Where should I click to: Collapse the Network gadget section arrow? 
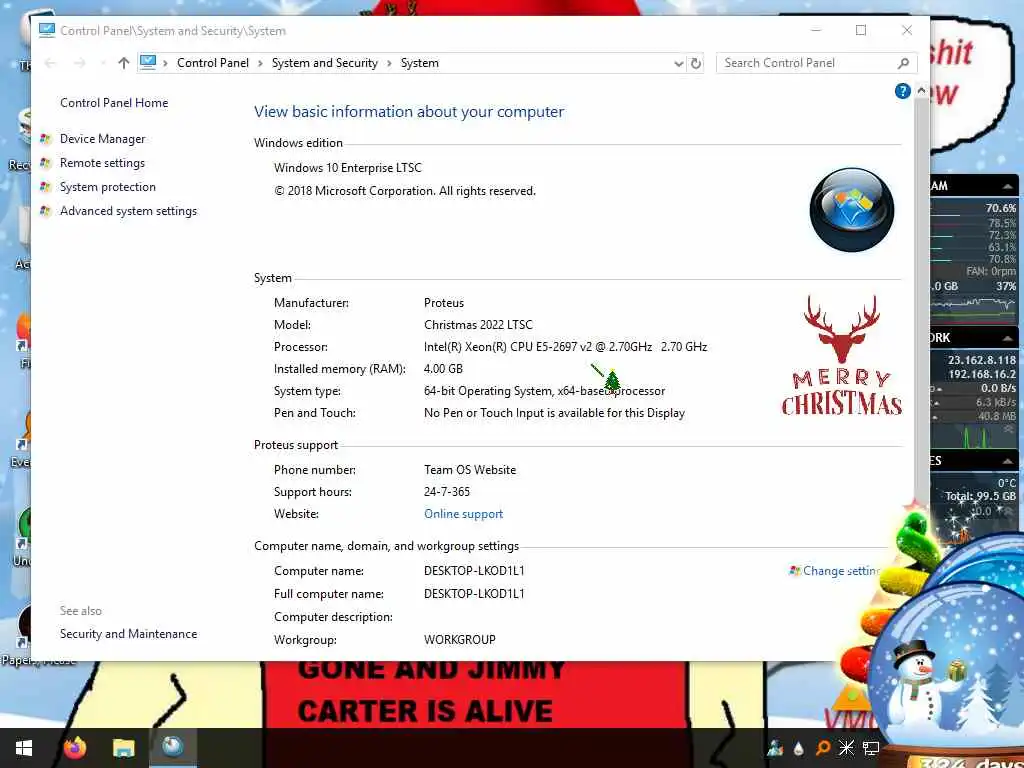coord(1008,338)
